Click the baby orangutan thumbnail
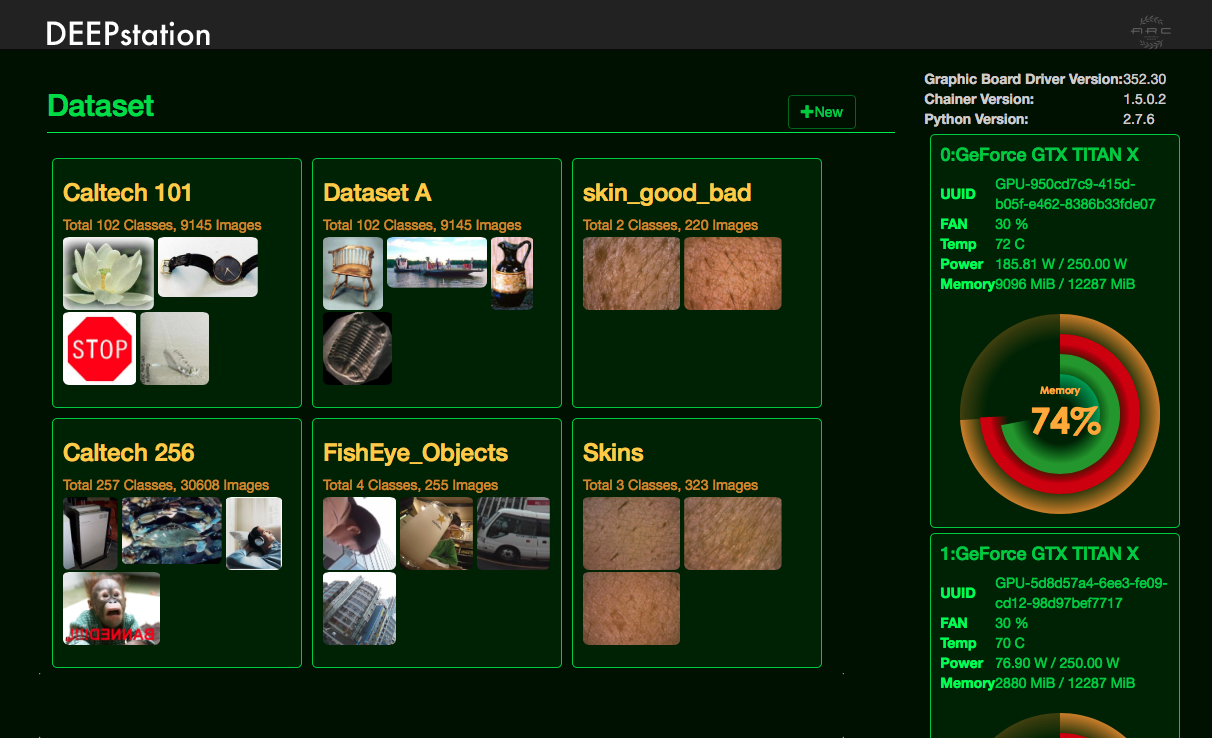The image size is (1212, 738). pos(111,608)
